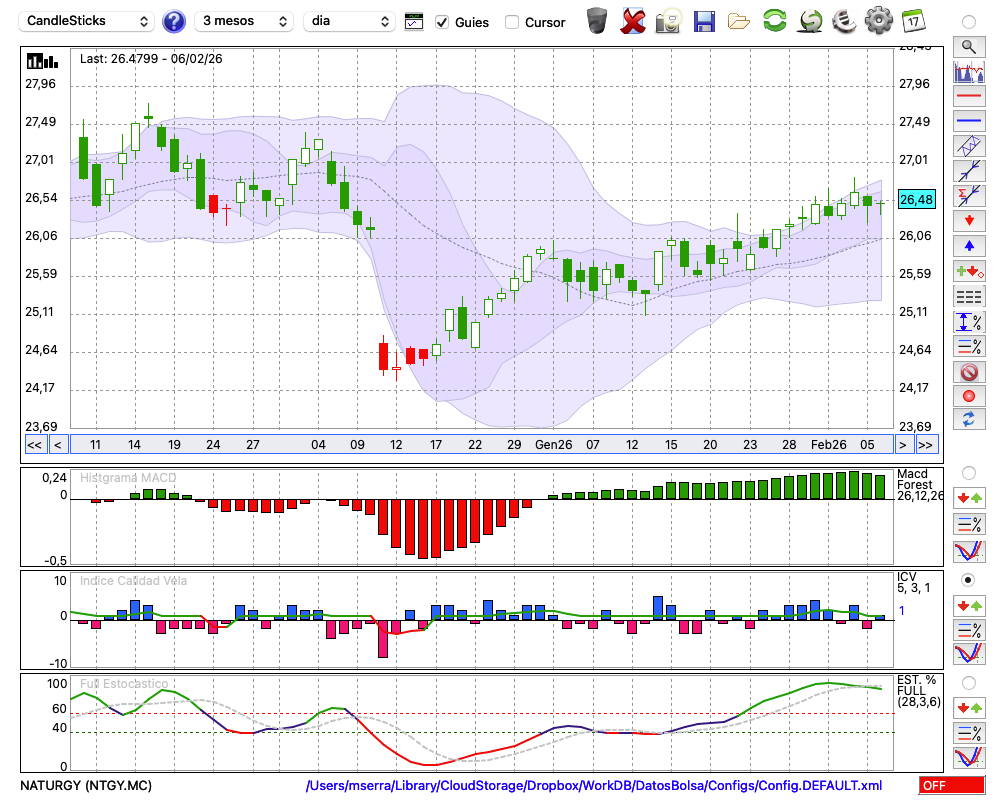Click the red X delete icon
The height and width of the screenshot is (800, 1000).
pos(633,21)
